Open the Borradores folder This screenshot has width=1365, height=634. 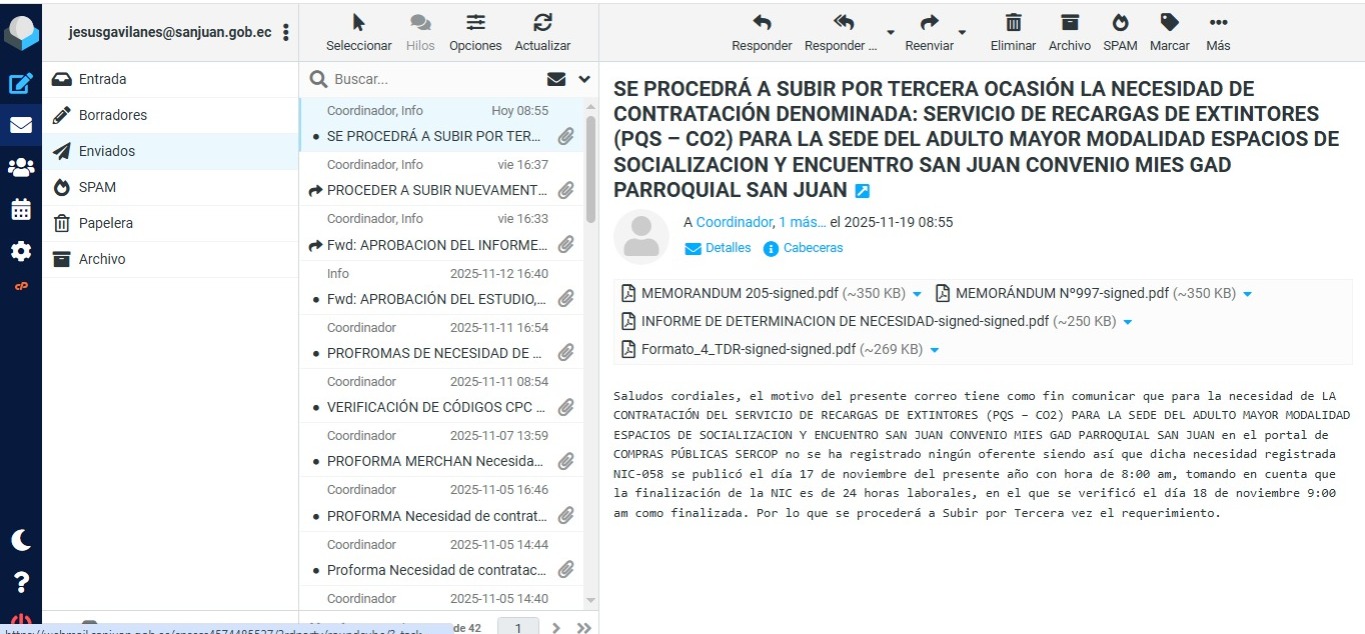click(112, 115)
